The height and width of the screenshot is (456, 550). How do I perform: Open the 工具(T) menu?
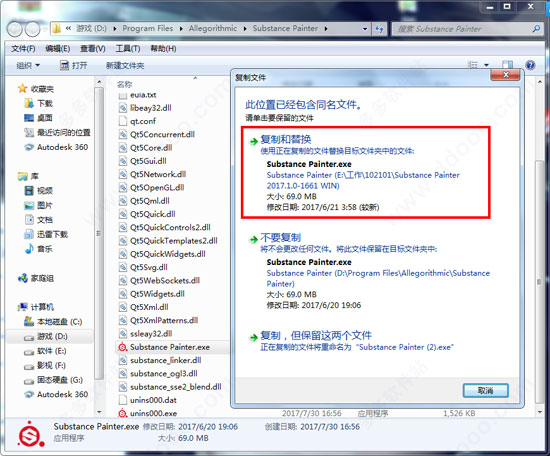128,48
